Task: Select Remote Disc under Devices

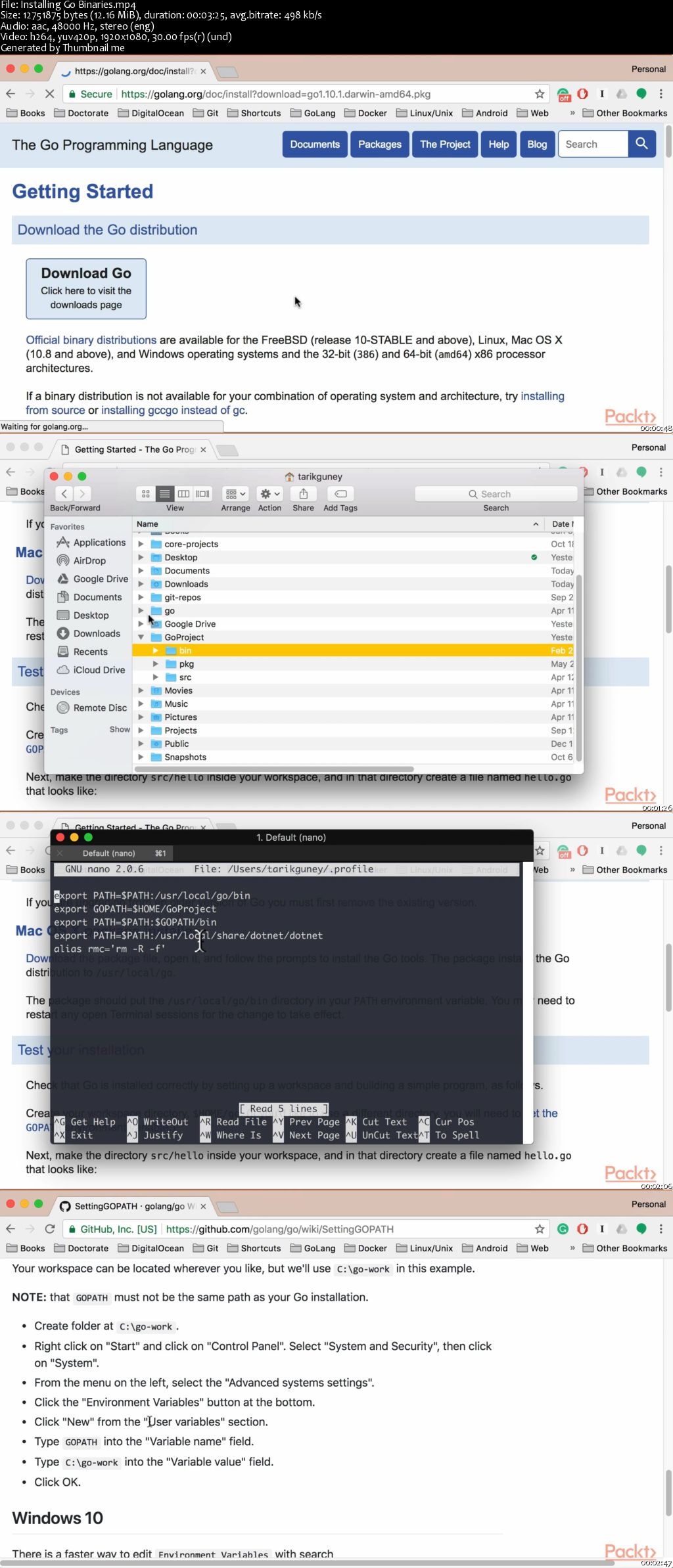Action: [x=91, y=707]
